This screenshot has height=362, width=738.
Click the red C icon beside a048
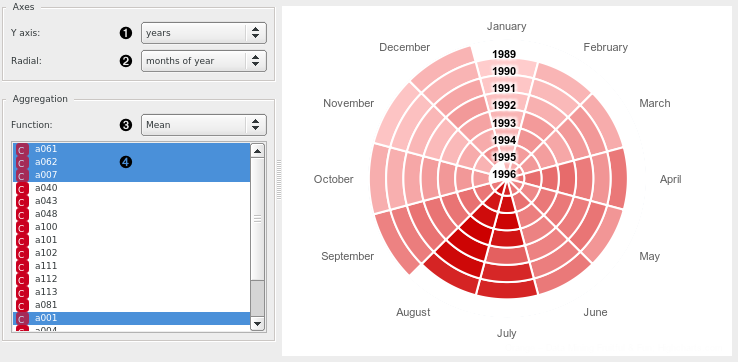(x=22, y=215)
